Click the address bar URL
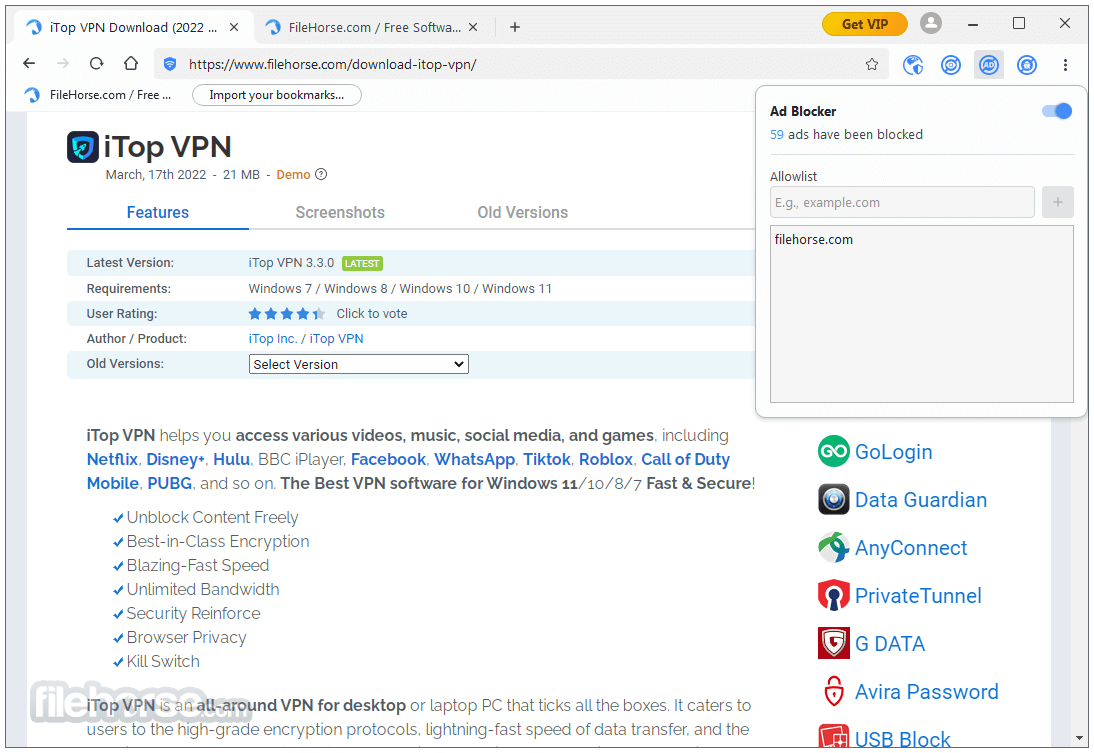This screenshot has height=753, width=1094. point(333,64)
